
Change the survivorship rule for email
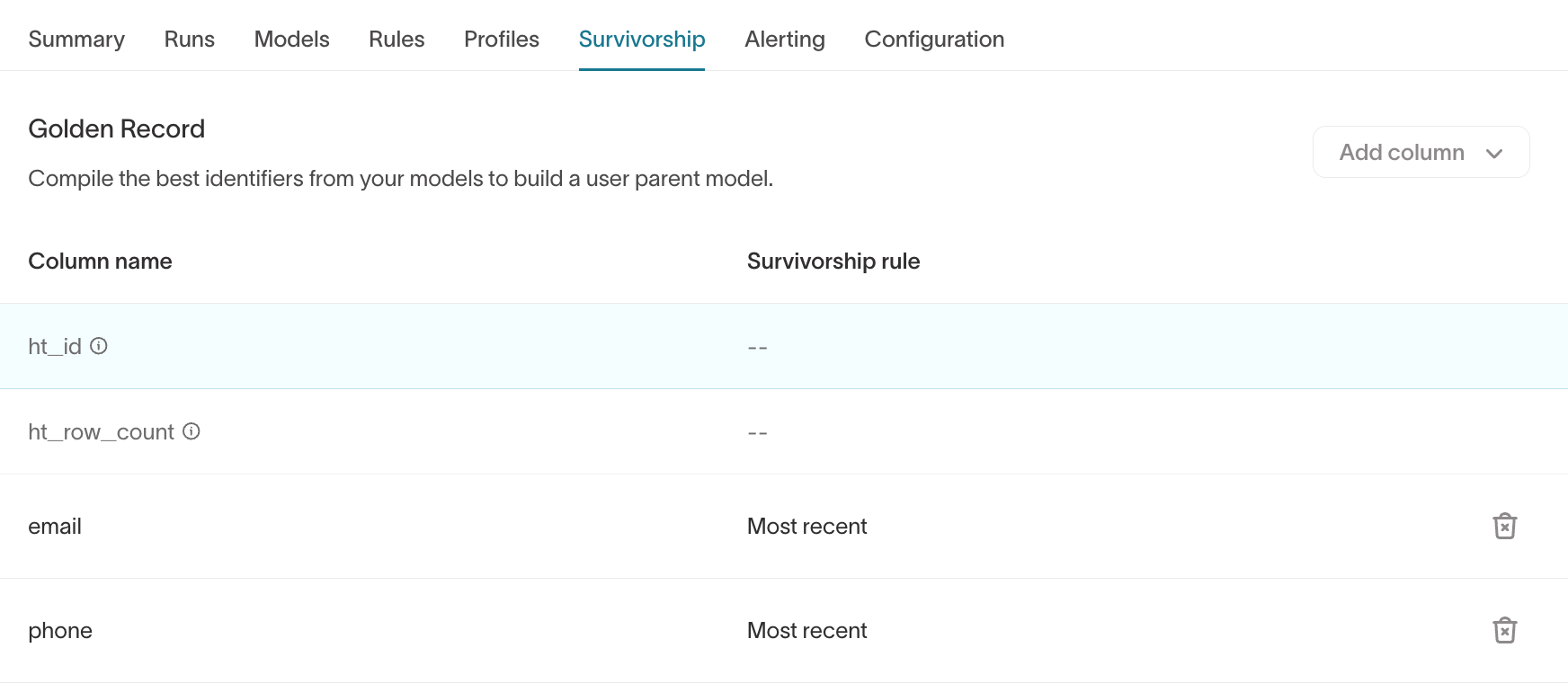(806, 527)
